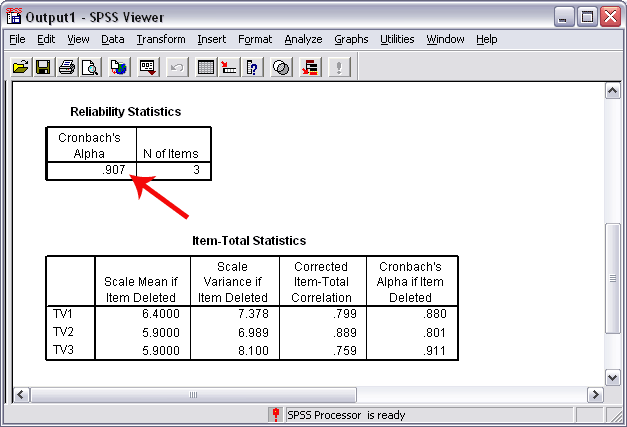The height and width of the screenshot is (427, 627).
Task: Click the Select Last Output icon
Action: [310, 67]
